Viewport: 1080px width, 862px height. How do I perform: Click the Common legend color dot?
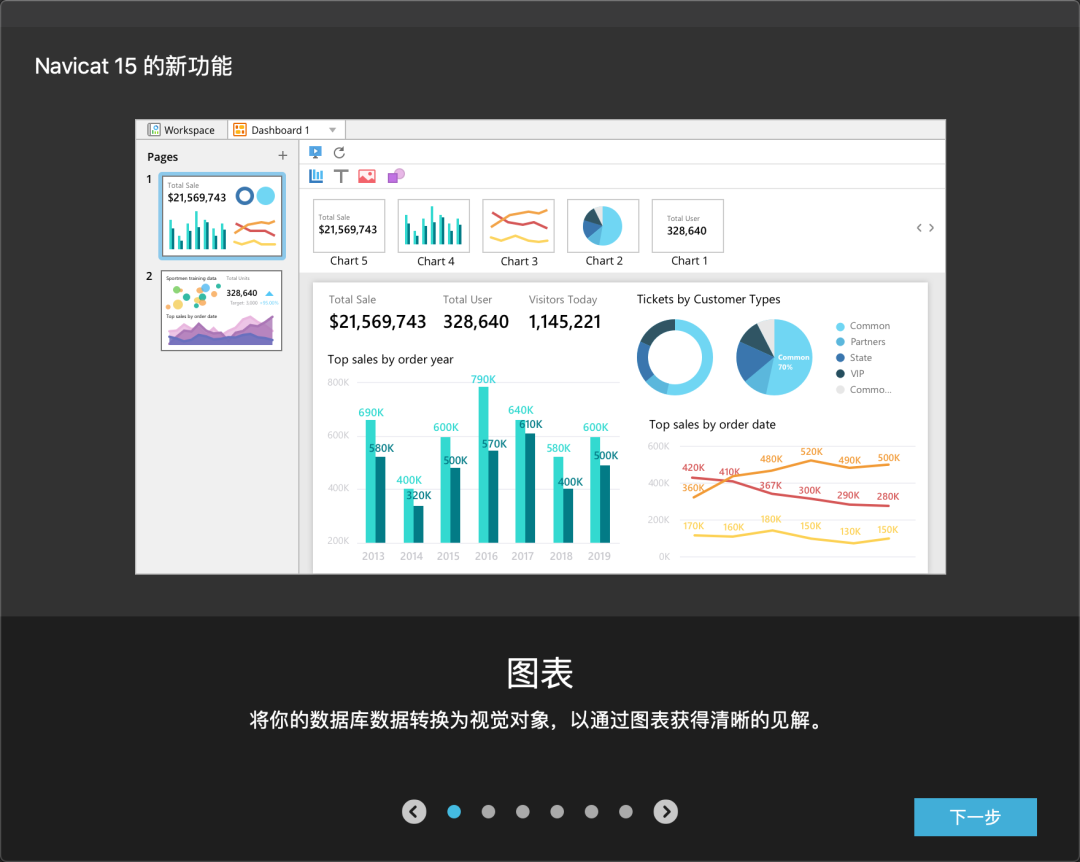click(x=840, y=327)
